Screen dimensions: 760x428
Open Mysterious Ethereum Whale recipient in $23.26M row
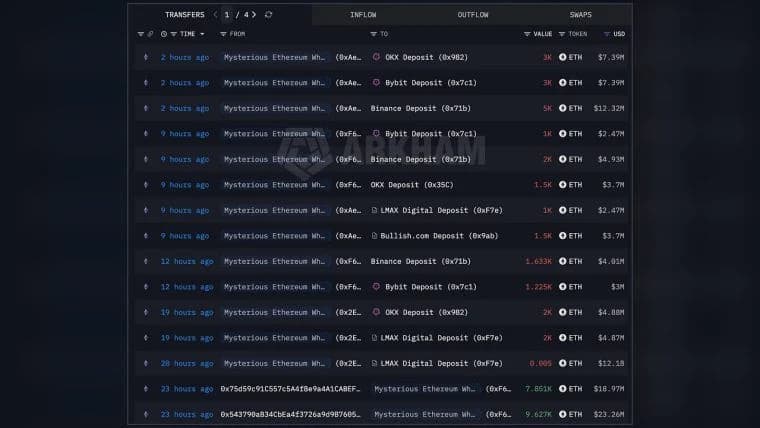coord(425,414)
